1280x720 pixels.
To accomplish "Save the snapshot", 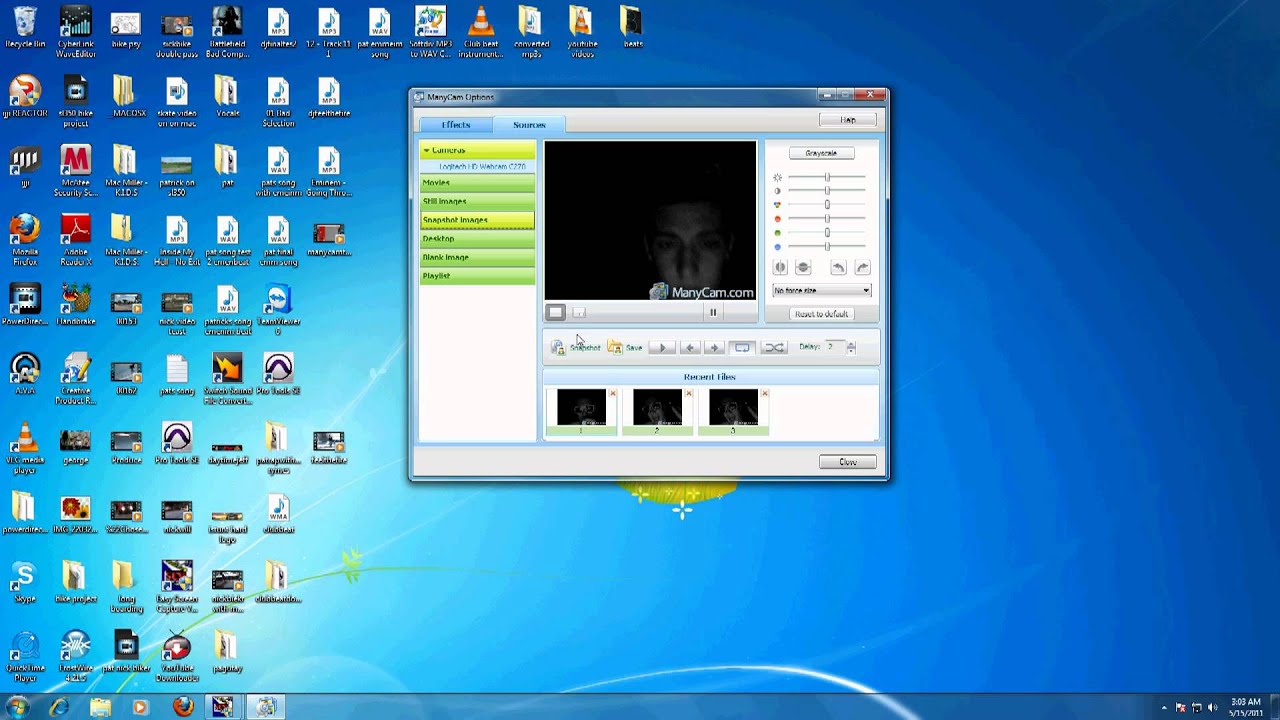I will [625, 348].
